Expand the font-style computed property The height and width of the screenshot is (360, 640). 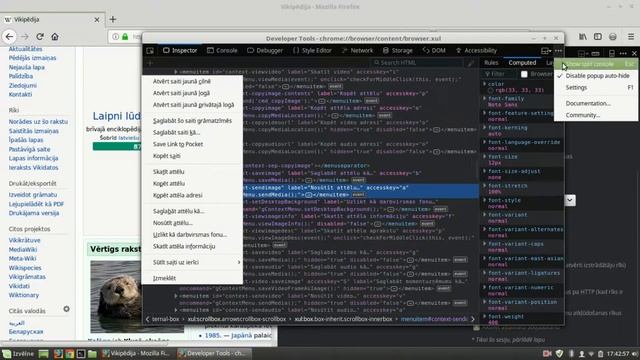click(x=485, y=200)
